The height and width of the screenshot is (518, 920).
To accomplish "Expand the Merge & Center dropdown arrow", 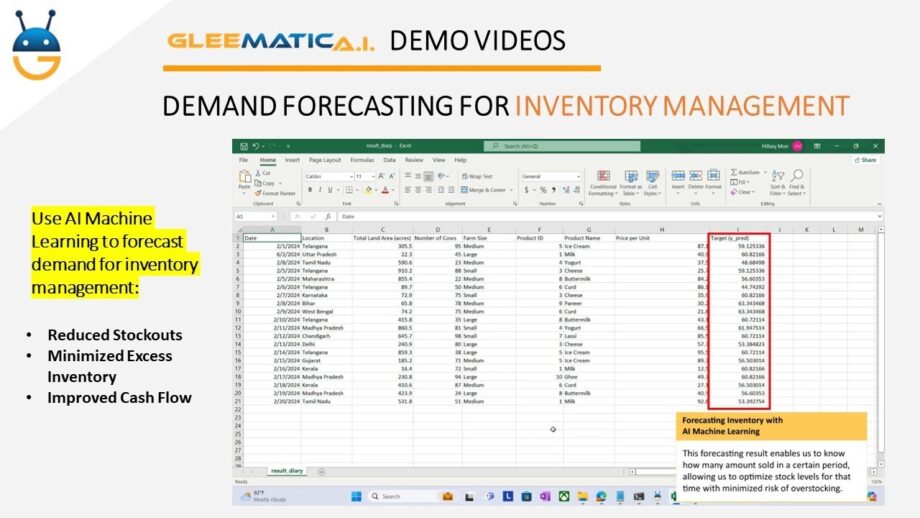I will point(511,190).
